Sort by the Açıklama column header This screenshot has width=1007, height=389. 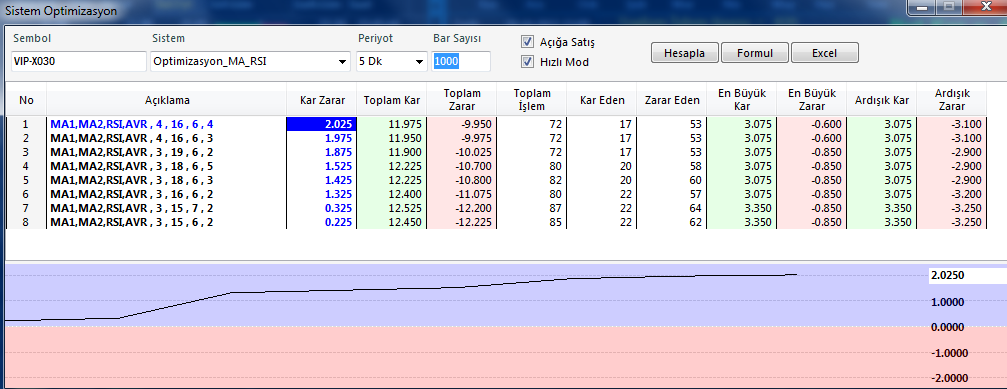click(x=166, y=99)
